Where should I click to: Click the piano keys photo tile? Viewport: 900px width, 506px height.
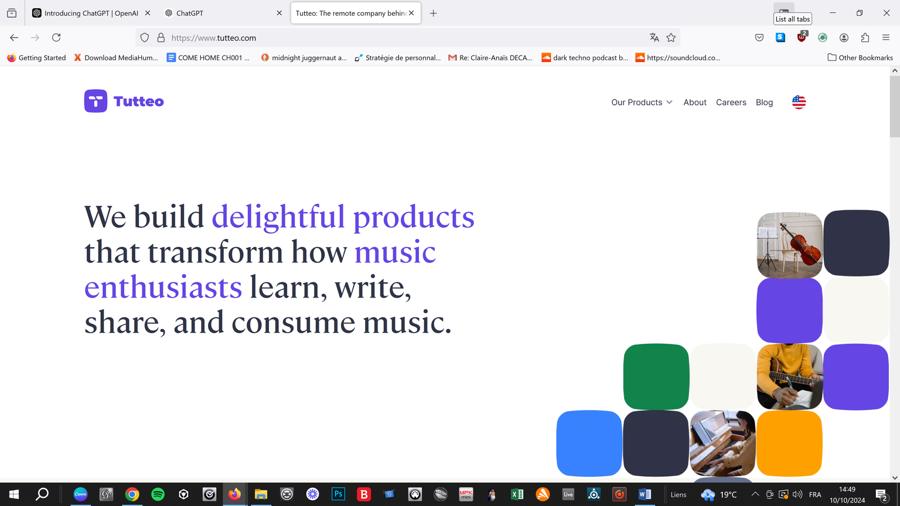point(723,443)
